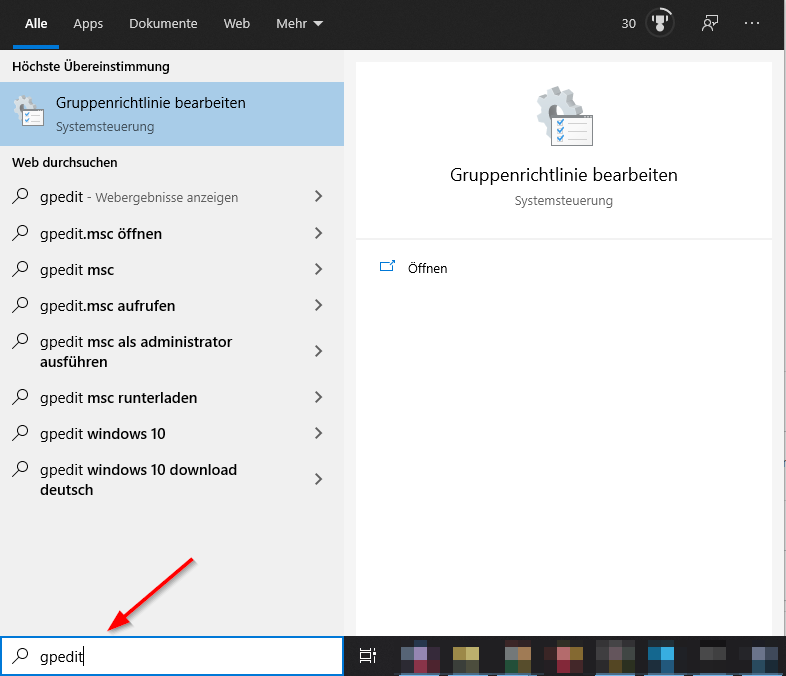Expand the Mehr dropdown
Screen dimensions: 786x676
pyautogui.click(x=299, y=24)
